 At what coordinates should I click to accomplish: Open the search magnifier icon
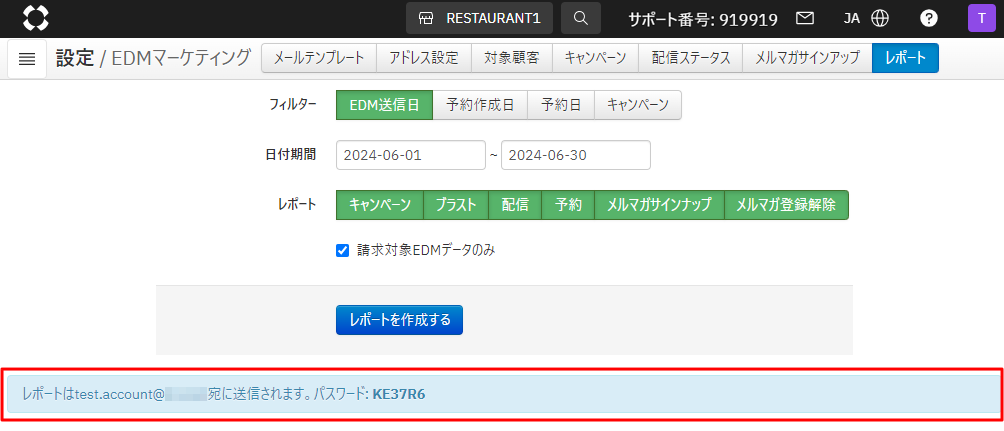coord(581,18)
